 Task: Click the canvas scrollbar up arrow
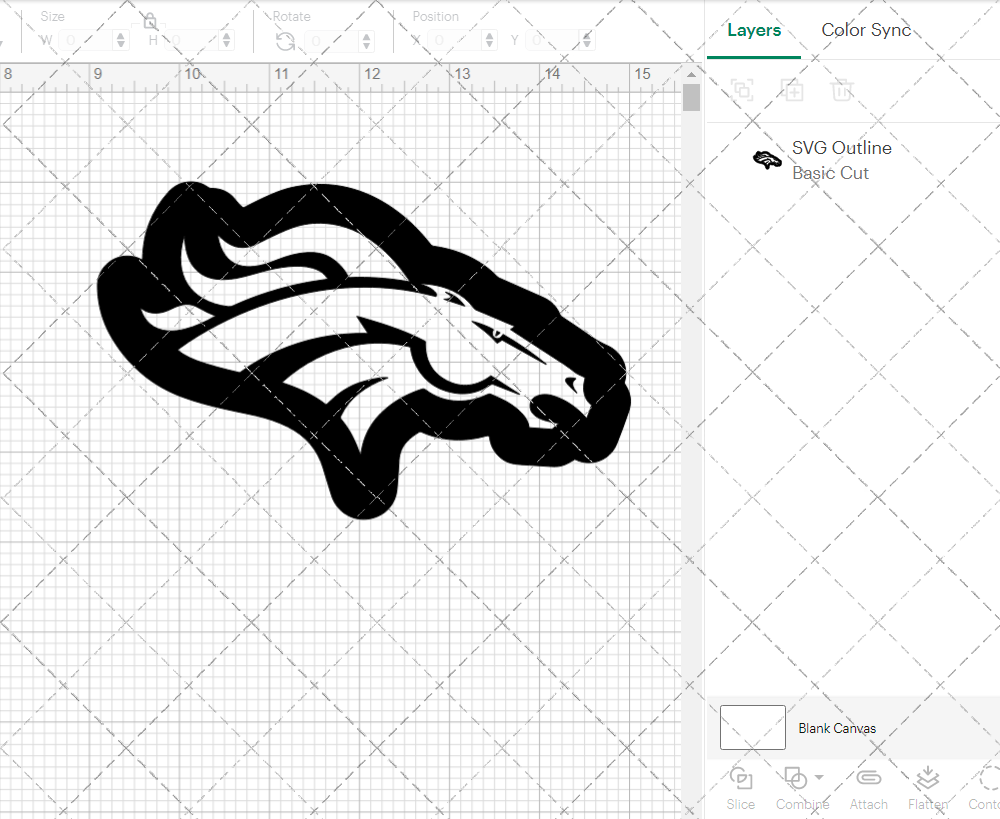pyautogui.click(x=691, y=75)
